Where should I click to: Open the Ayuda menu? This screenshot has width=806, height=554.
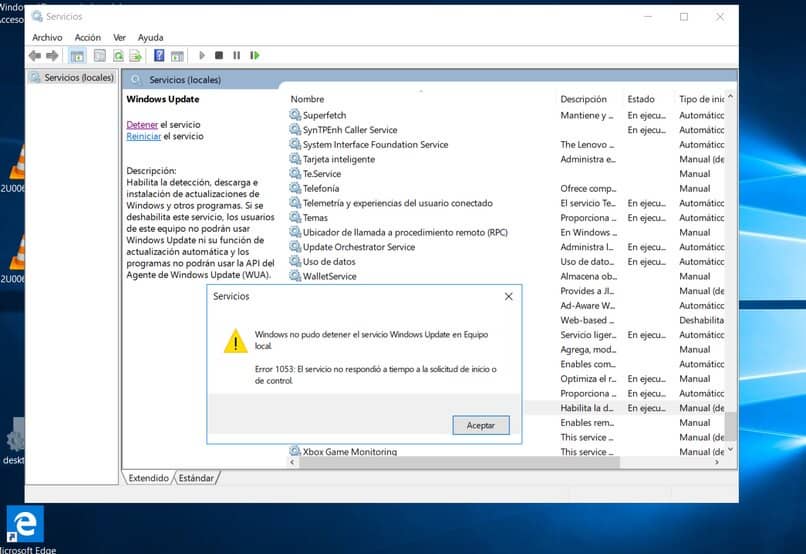click(150, 37)
